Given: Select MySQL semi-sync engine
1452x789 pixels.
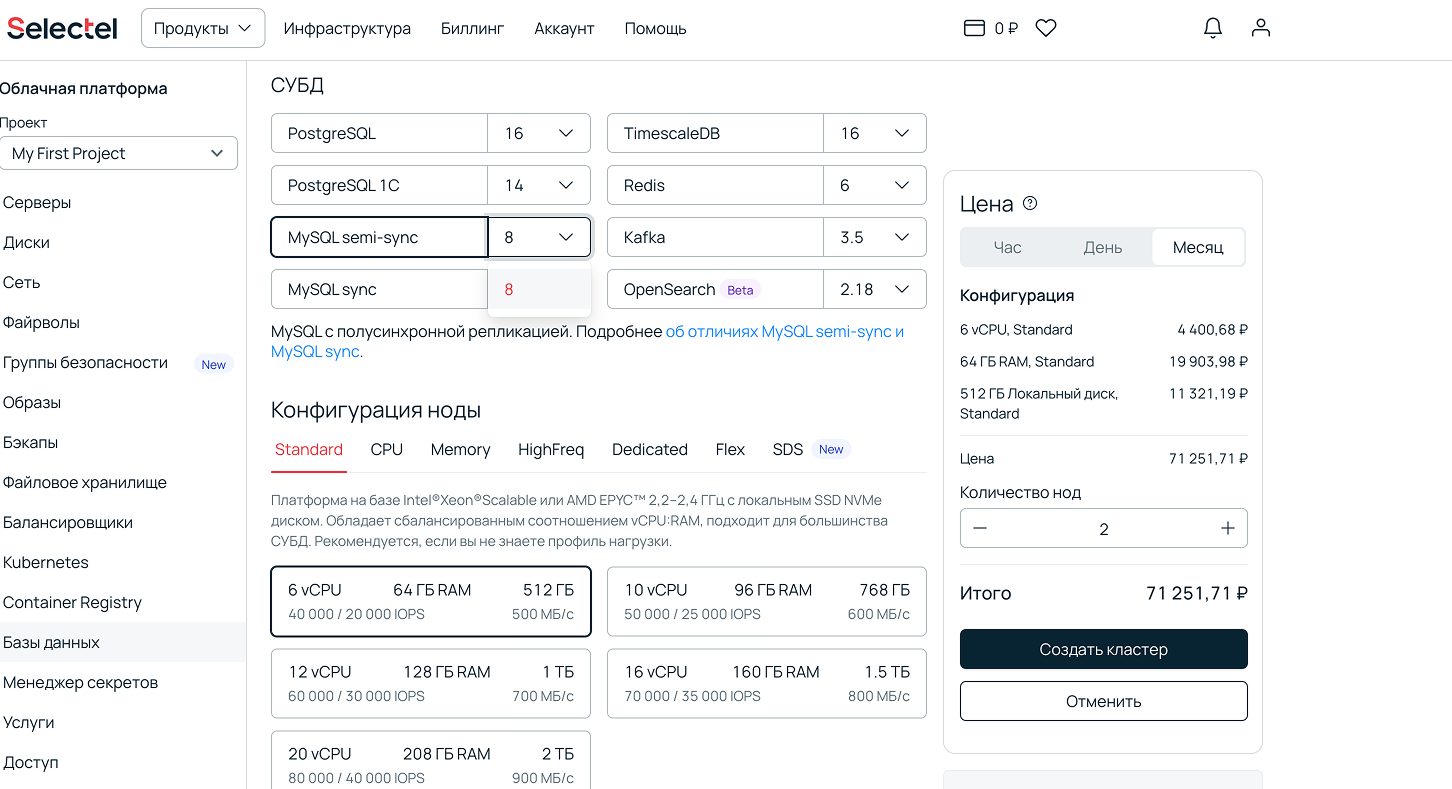Looking at the screenshot, I should point(379,237).
